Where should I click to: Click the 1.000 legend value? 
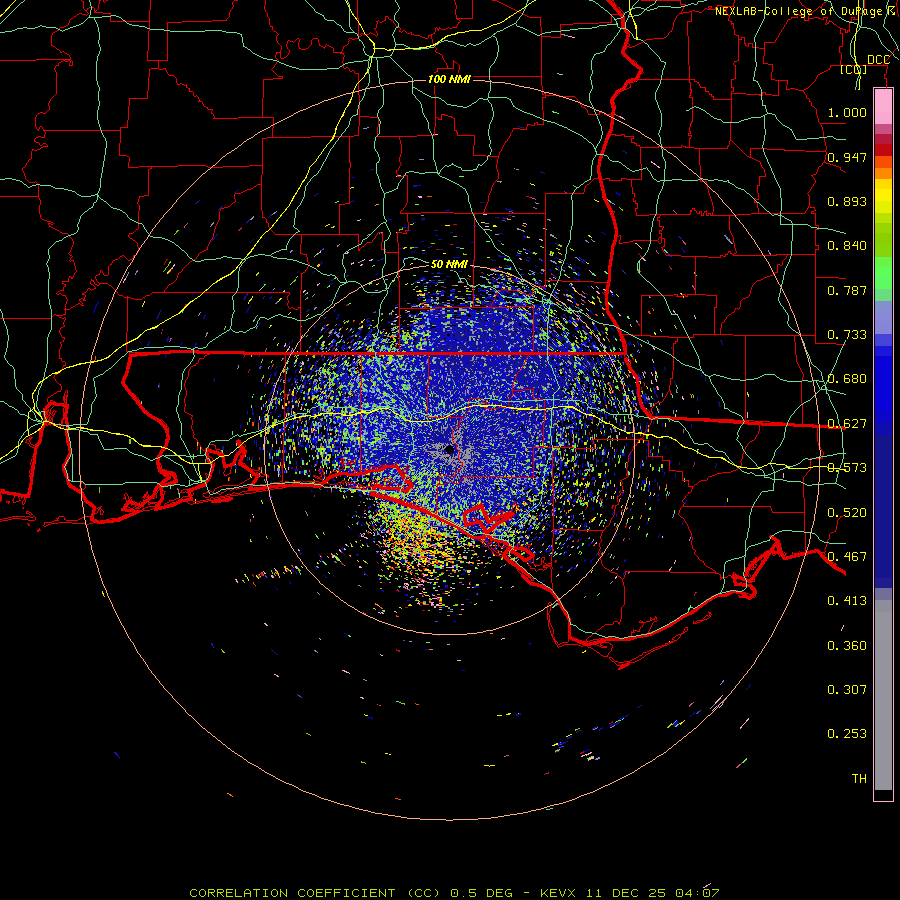[847, 112]
